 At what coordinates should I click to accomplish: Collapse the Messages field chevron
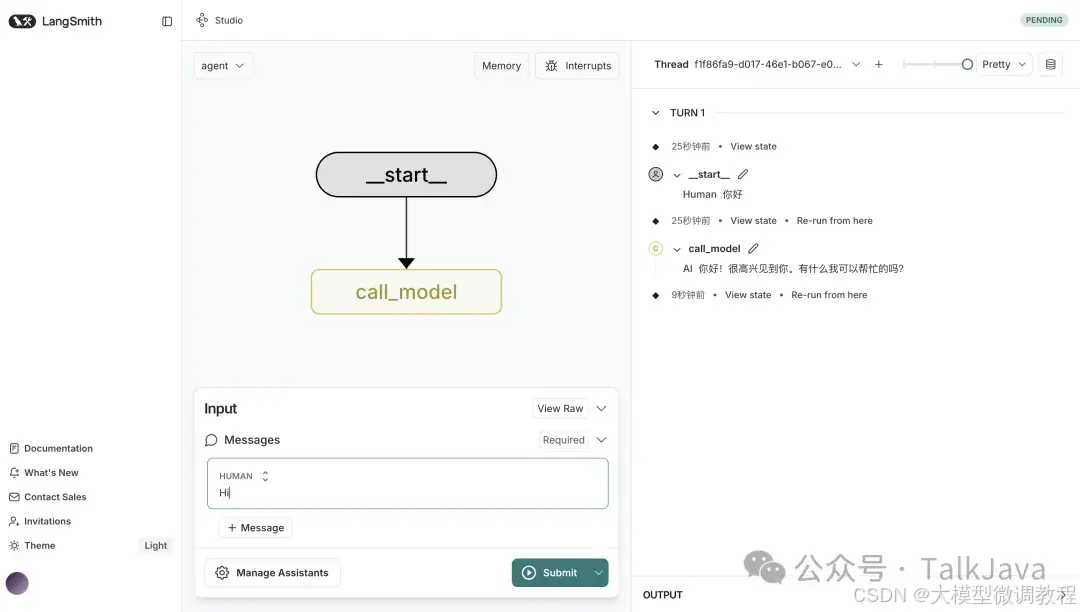click(x=601, y=440)
